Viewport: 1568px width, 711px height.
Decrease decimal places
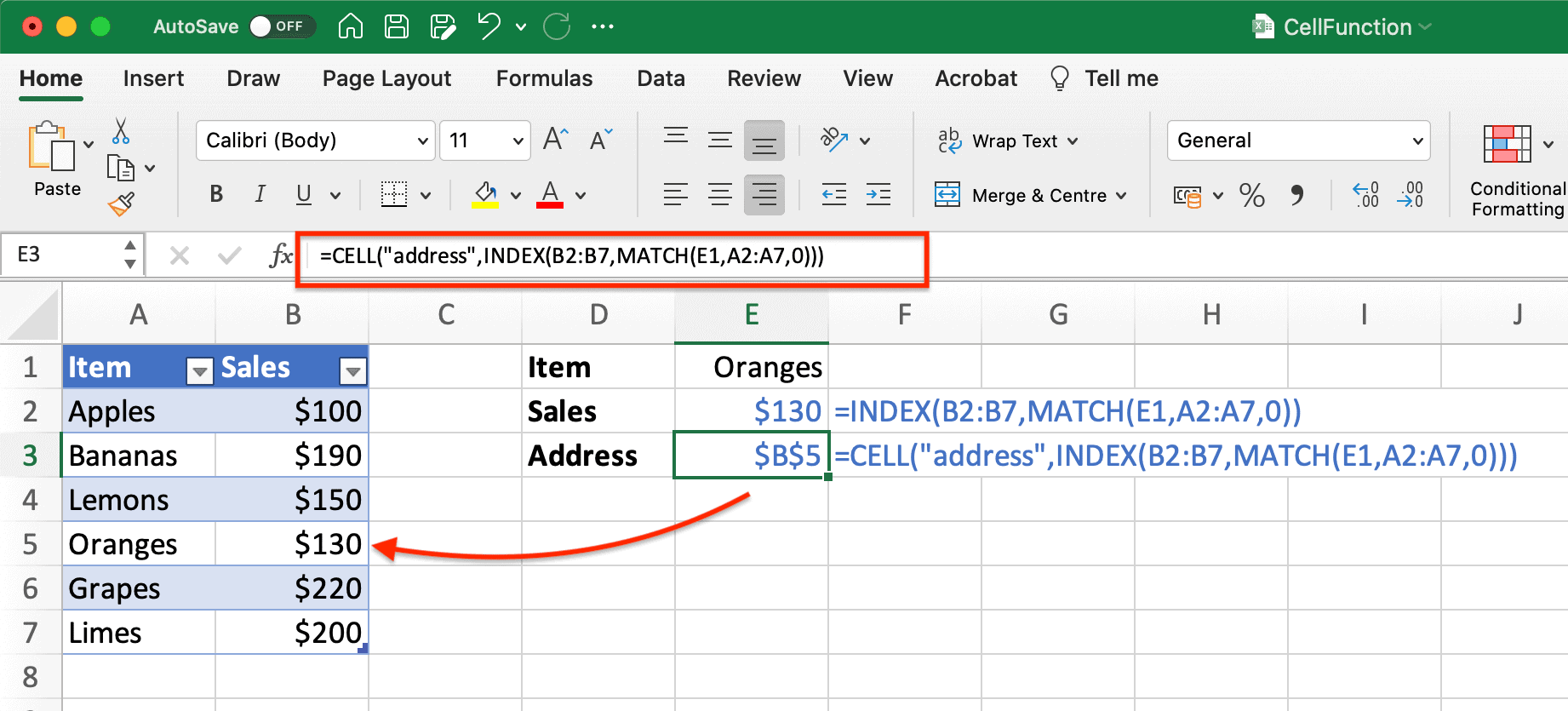pyautogui.click(x=1411, y=195)
